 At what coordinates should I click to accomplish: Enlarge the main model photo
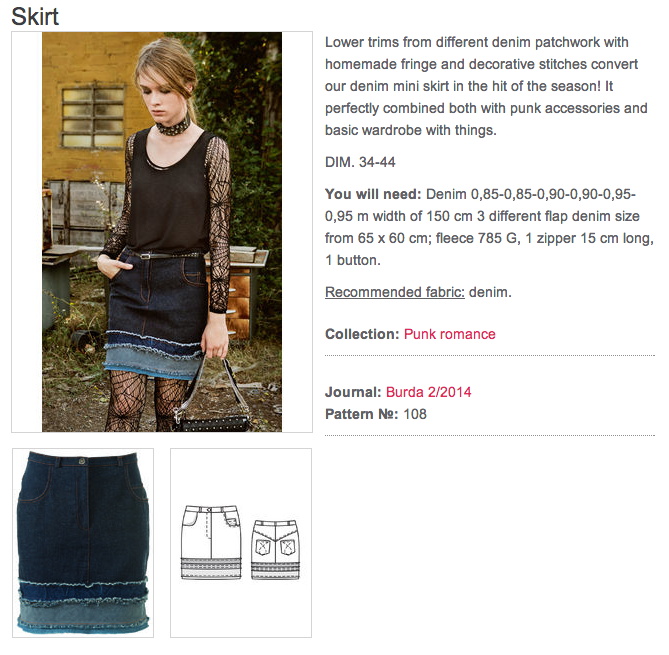coord(162,232)
